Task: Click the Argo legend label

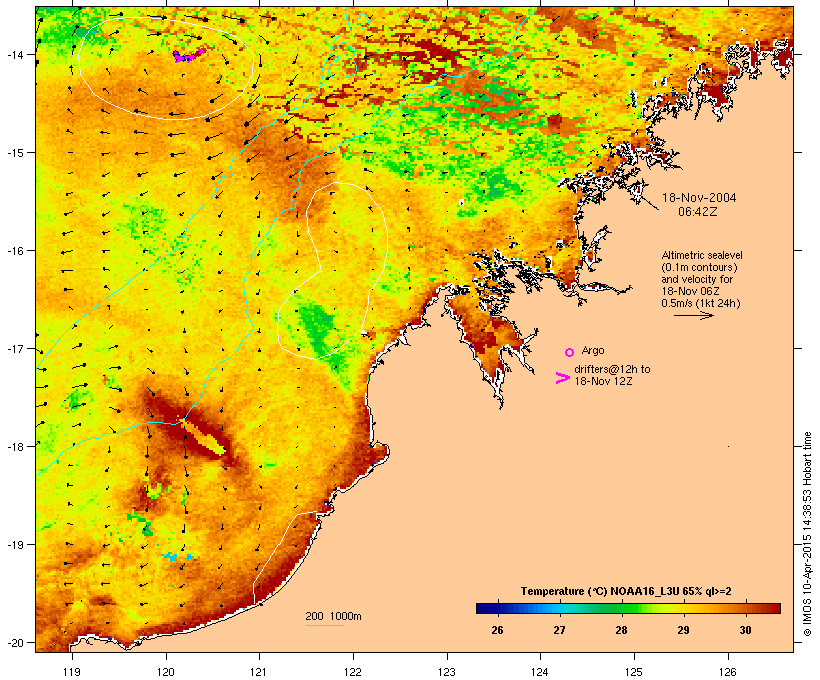Action: (593, 350)
